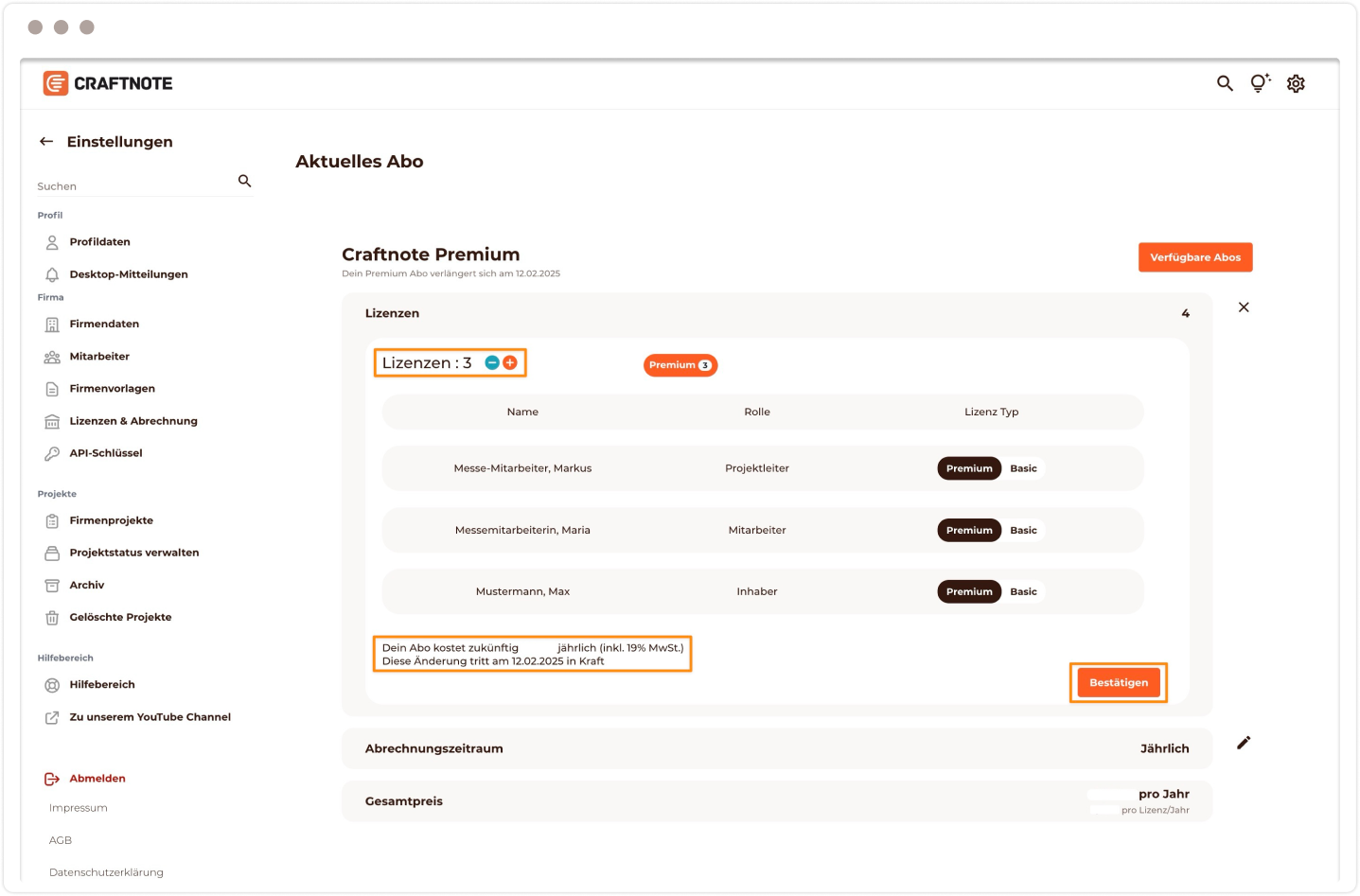Click the Premium 3 badge

coord(680,365)
